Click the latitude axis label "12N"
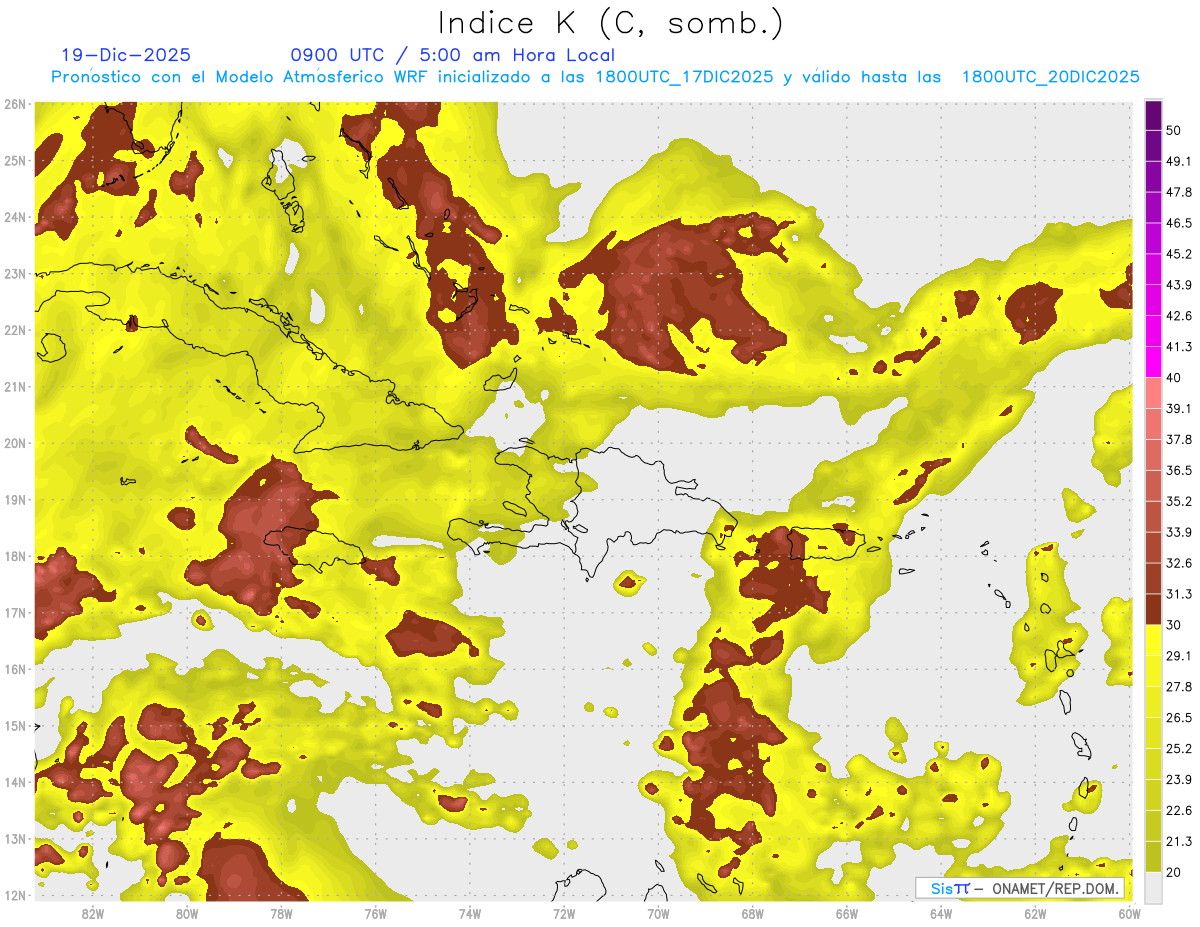1200x927 pixels. click(x=15, y=895)
